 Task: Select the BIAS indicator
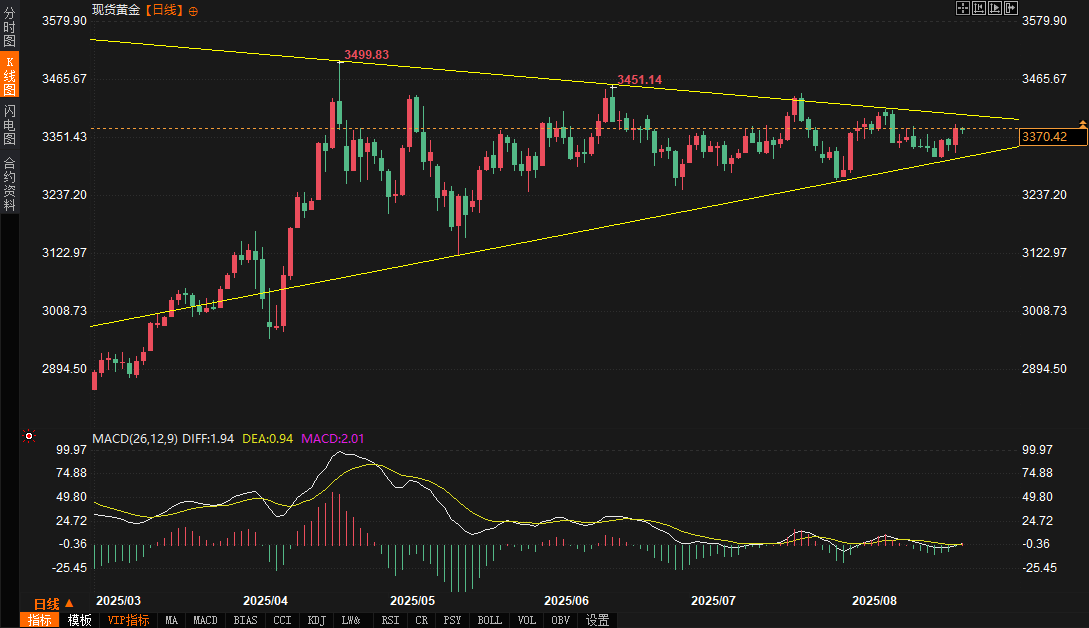pos(245,620)
